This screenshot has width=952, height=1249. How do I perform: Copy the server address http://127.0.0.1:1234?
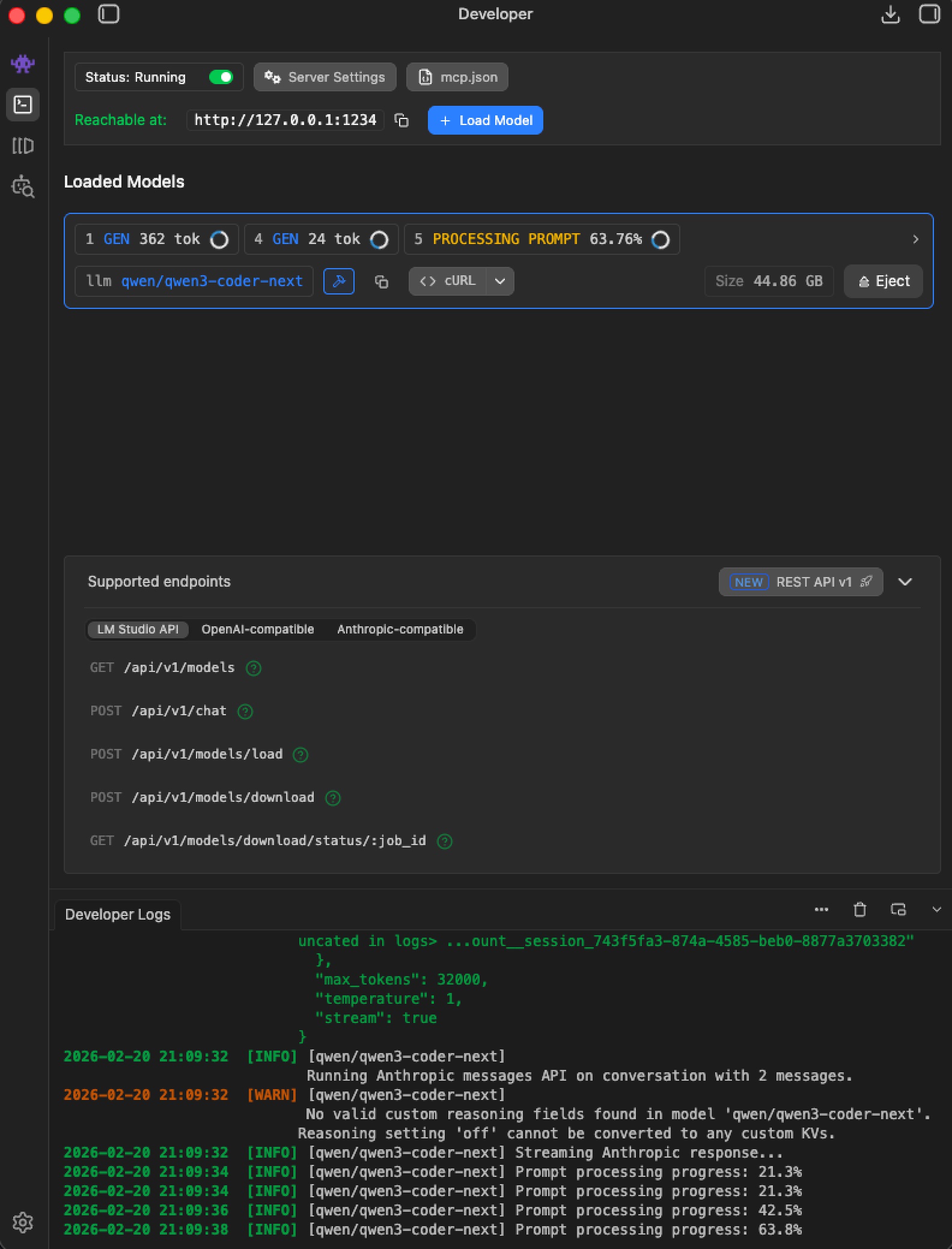(401, 120)
